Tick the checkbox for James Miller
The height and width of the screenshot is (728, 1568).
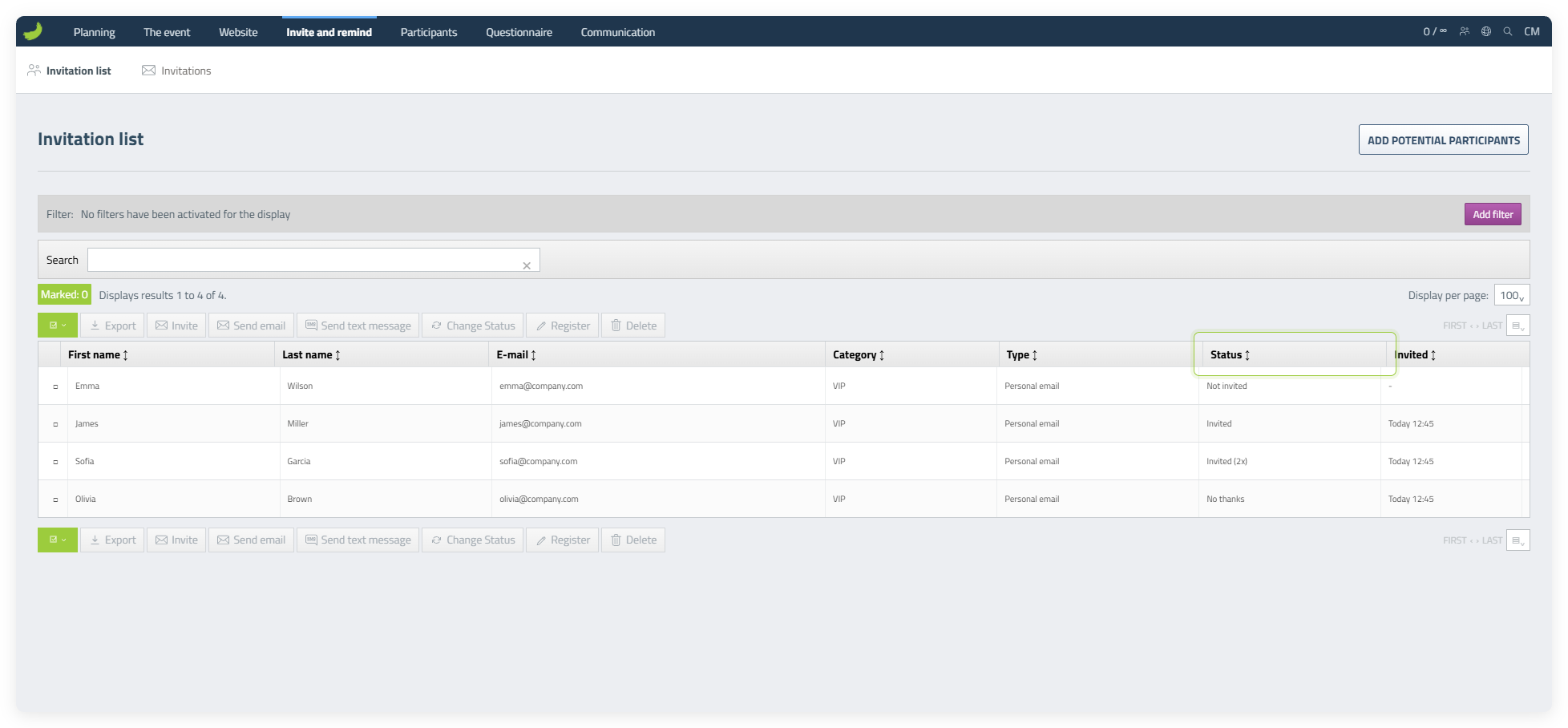coord(55,424)
